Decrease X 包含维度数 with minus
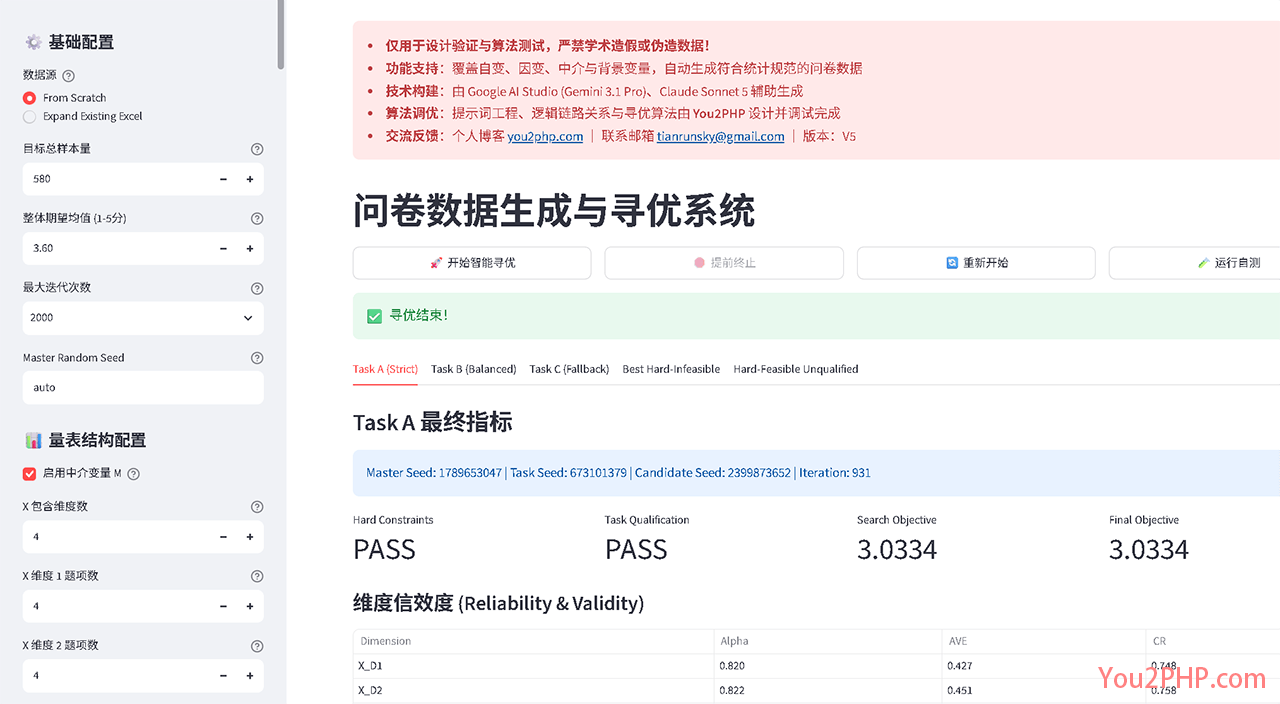The image size is (1280, 704). pos(223,537)
